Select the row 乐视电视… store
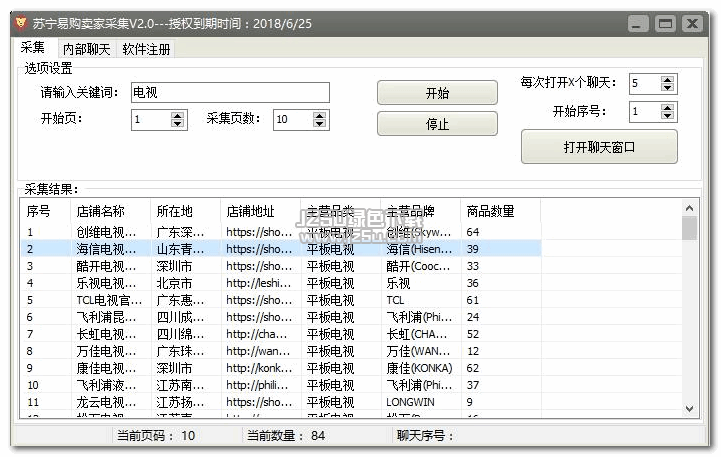The width and height of the screenshot is (721, 457). click(x=280, y=283)
